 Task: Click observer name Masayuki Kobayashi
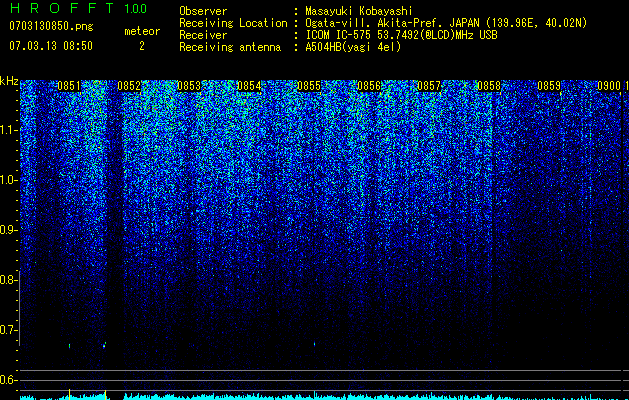359,11
